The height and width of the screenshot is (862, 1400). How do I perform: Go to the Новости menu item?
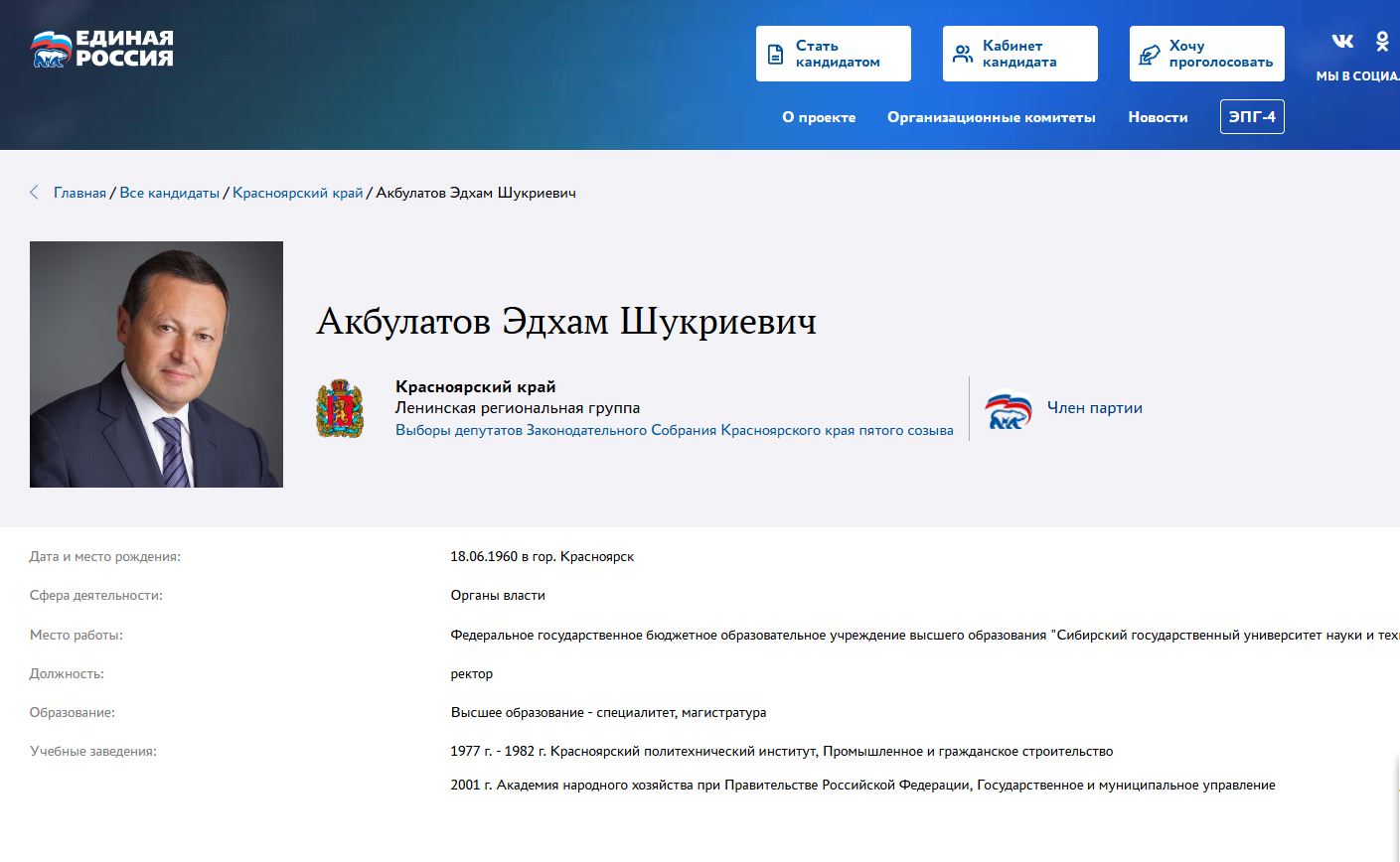coord(1158,117)
